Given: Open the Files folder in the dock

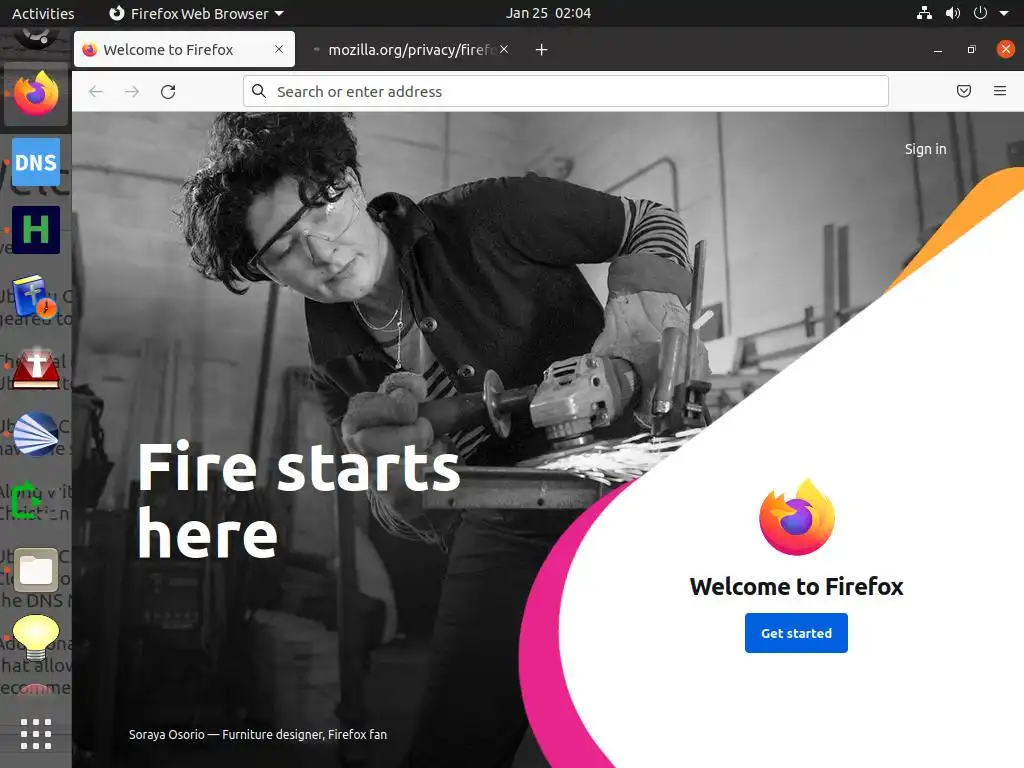Looking at the screenshot, I should pos(36,569).
